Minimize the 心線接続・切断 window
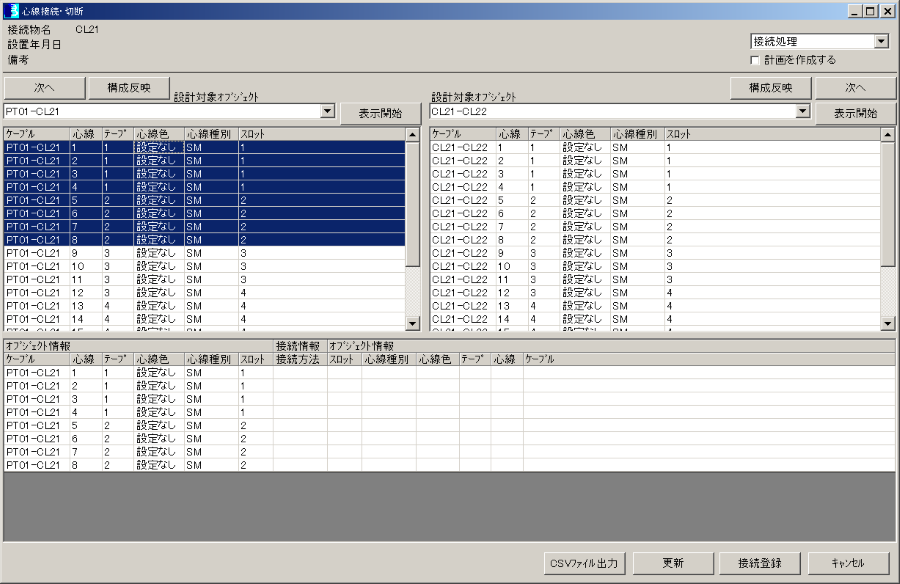900x584 pixels. click(x=855, y=11)
